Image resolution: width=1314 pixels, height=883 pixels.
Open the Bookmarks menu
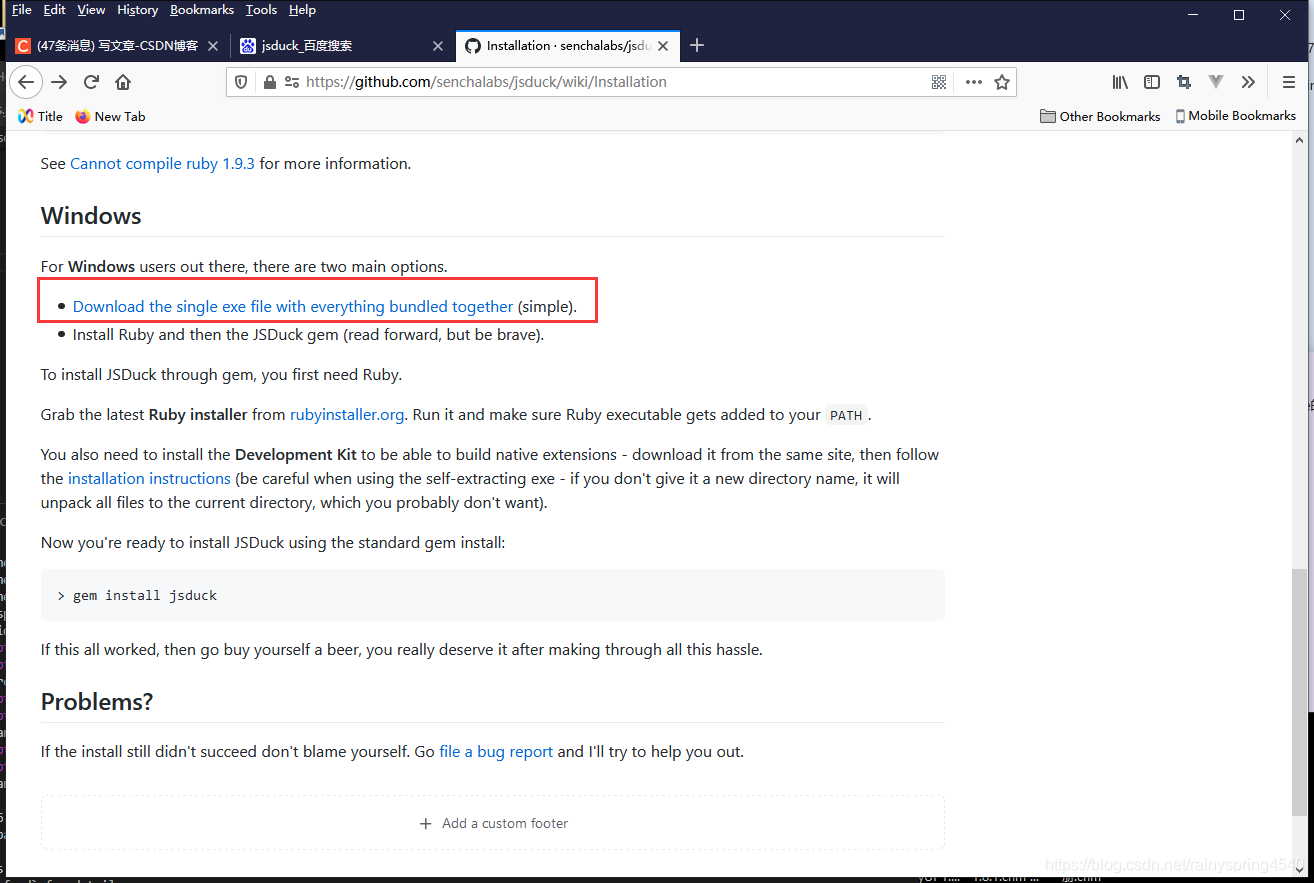point(202,10)
